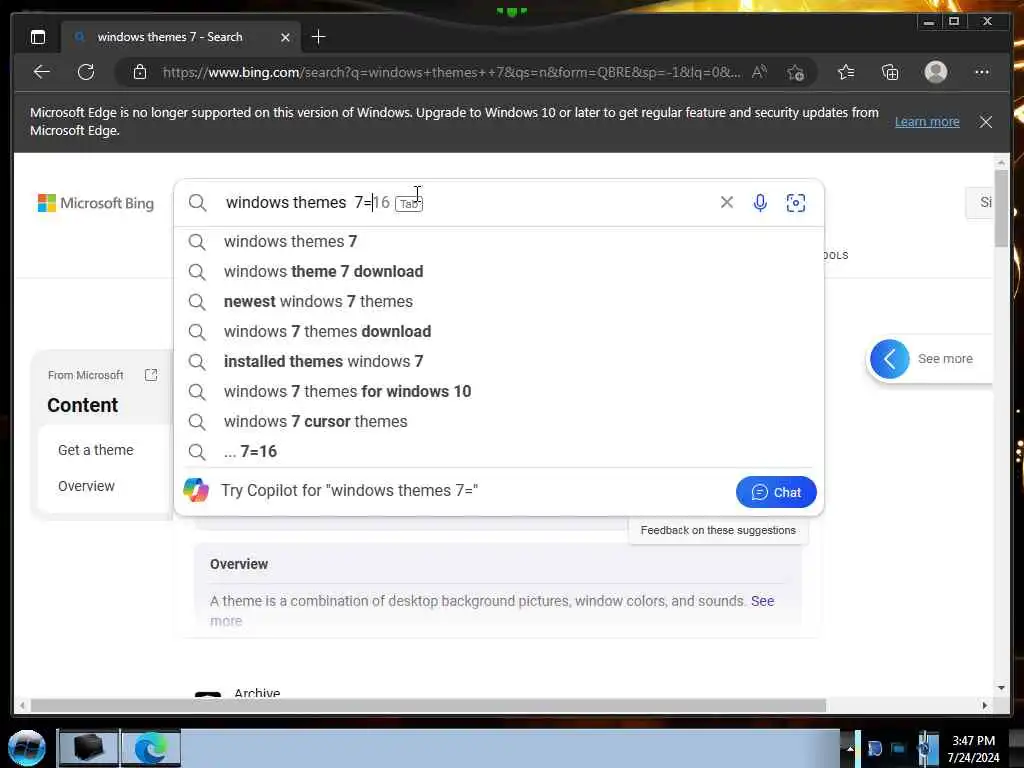Select the '... 7=16' suggestion
Screen dimensions: 1024x768
click(498, 452)
